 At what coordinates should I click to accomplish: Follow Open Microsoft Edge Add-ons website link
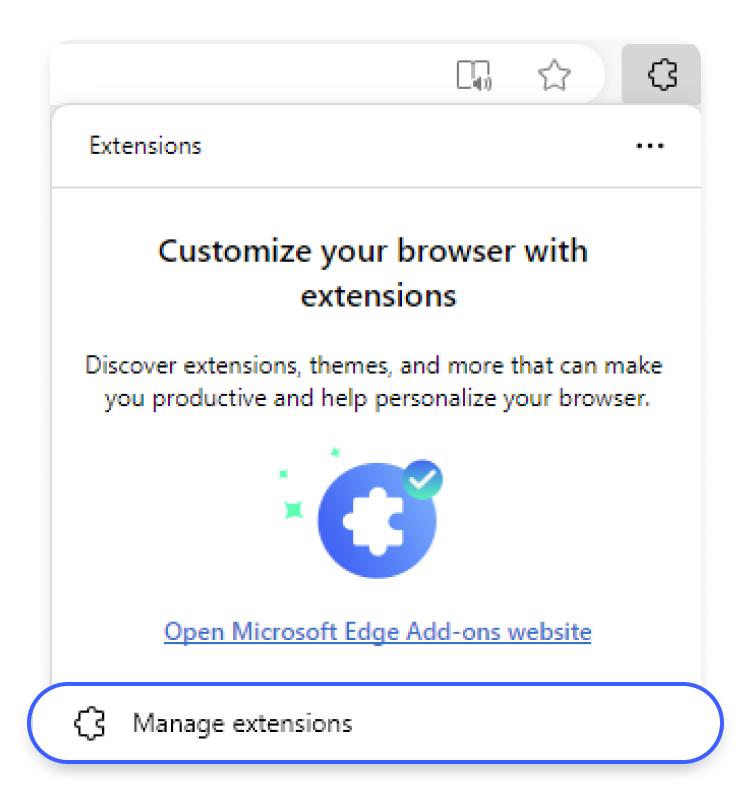pos(378,633)
